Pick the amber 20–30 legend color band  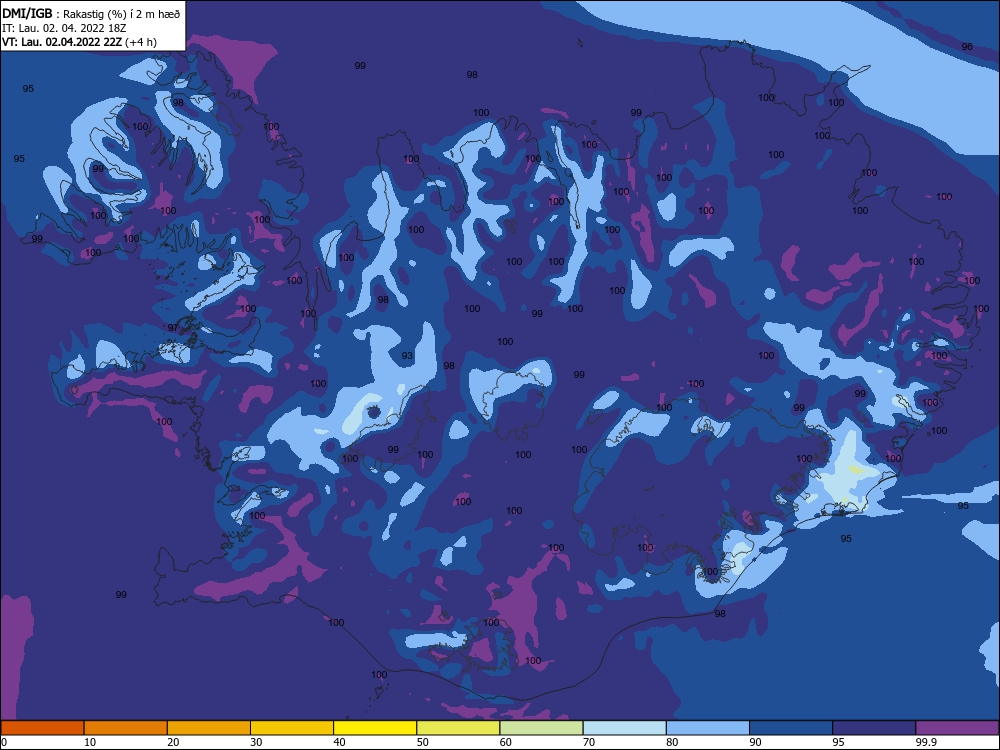point(209,728)
